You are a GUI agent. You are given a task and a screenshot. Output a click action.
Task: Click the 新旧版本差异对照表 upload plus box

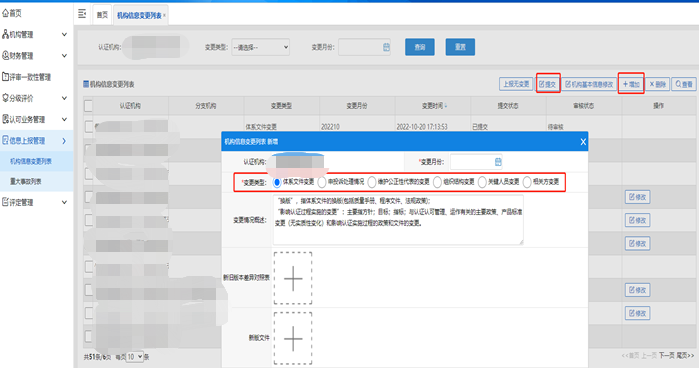tap(293, 278)
